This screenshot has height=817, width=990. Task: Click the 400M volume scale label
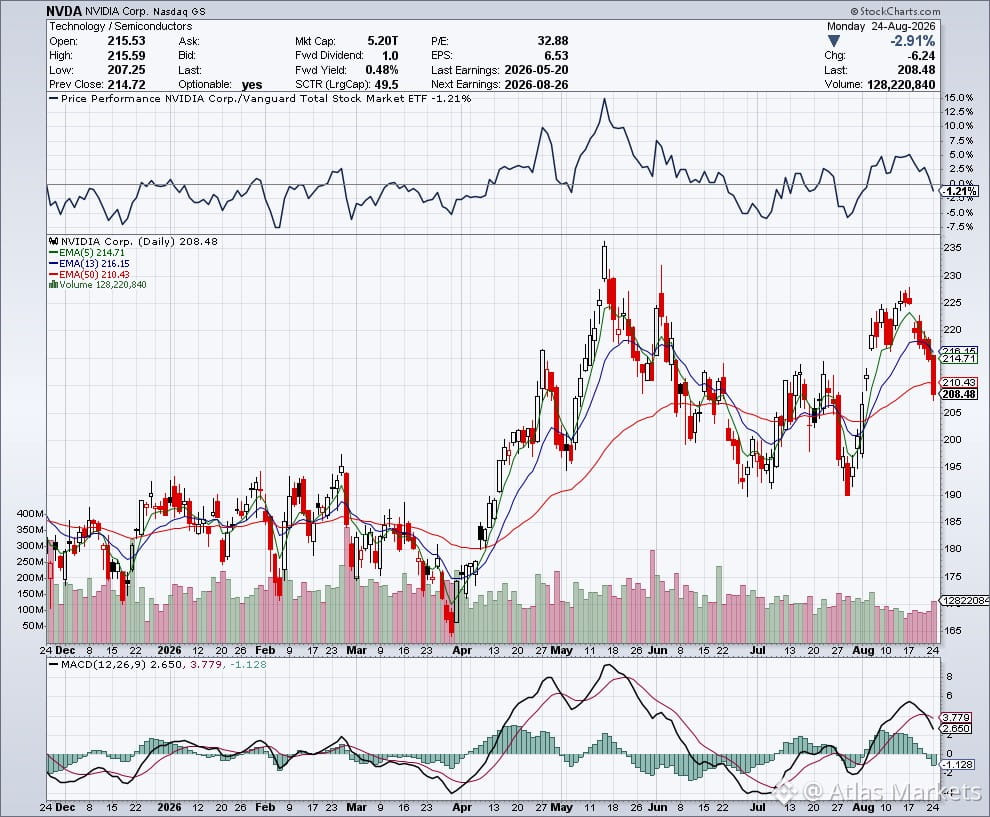pos(30,514)
